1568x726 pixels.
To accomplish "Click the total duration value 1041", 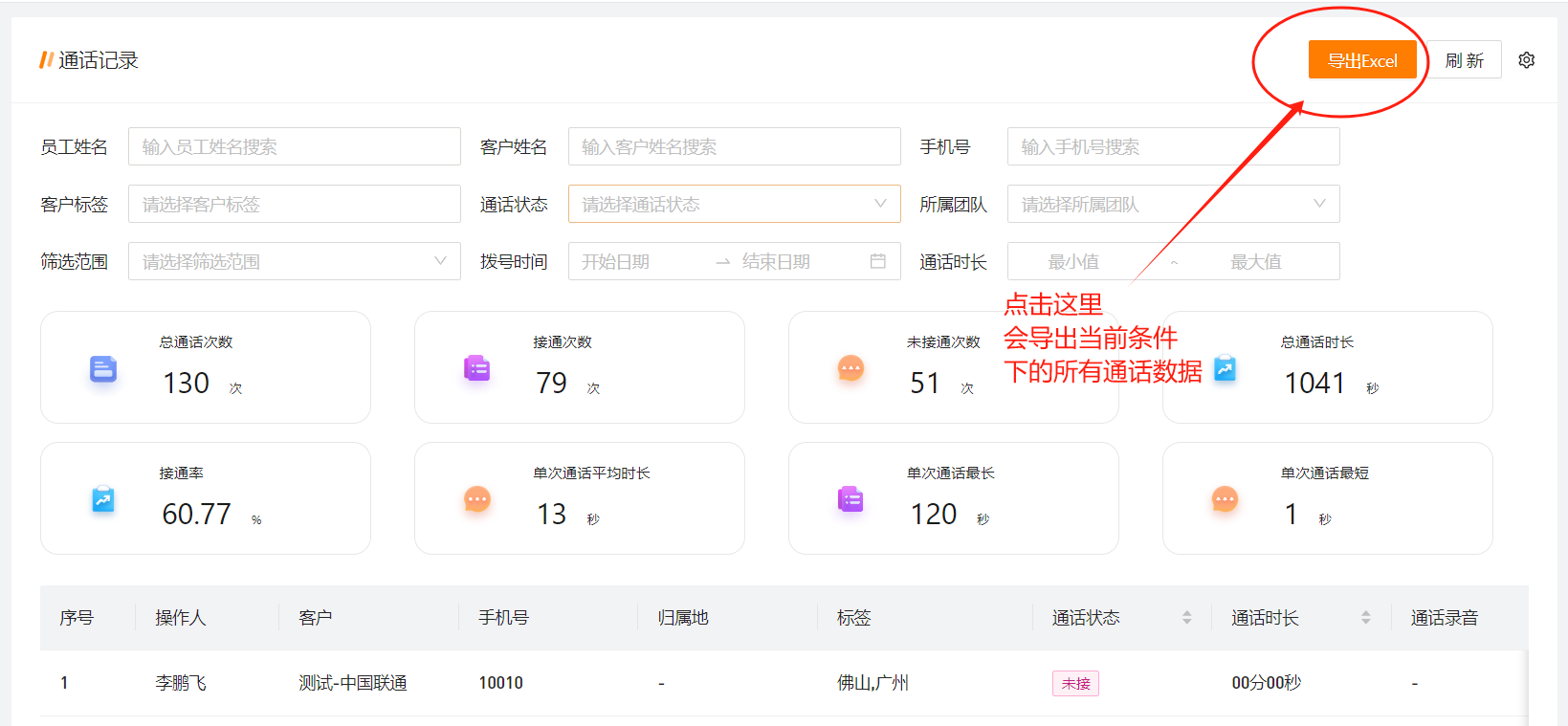I will pos(1314,383).
